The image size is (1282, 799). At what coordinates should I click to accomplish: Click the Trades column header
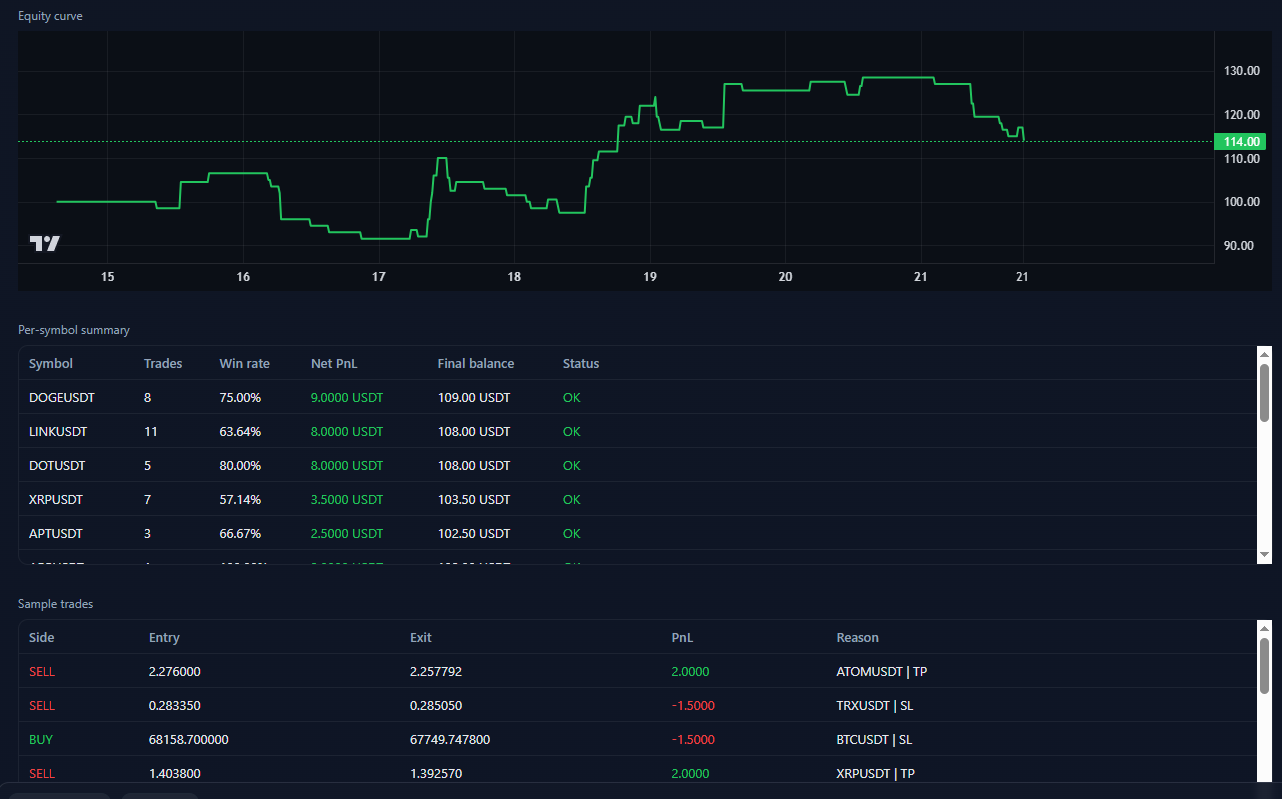click(163, 363)
